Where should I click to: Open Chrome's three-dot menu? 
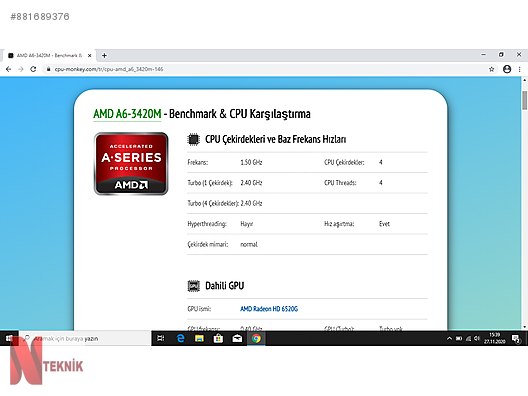click(520, 69)
